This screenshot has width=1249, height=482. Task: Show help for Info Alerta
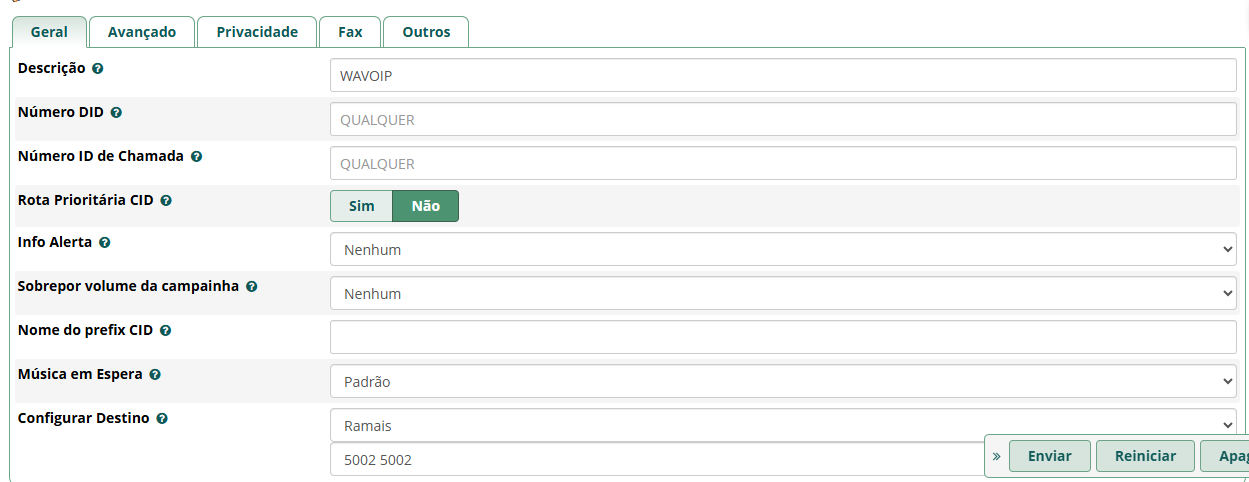click(x=104, y=243)
